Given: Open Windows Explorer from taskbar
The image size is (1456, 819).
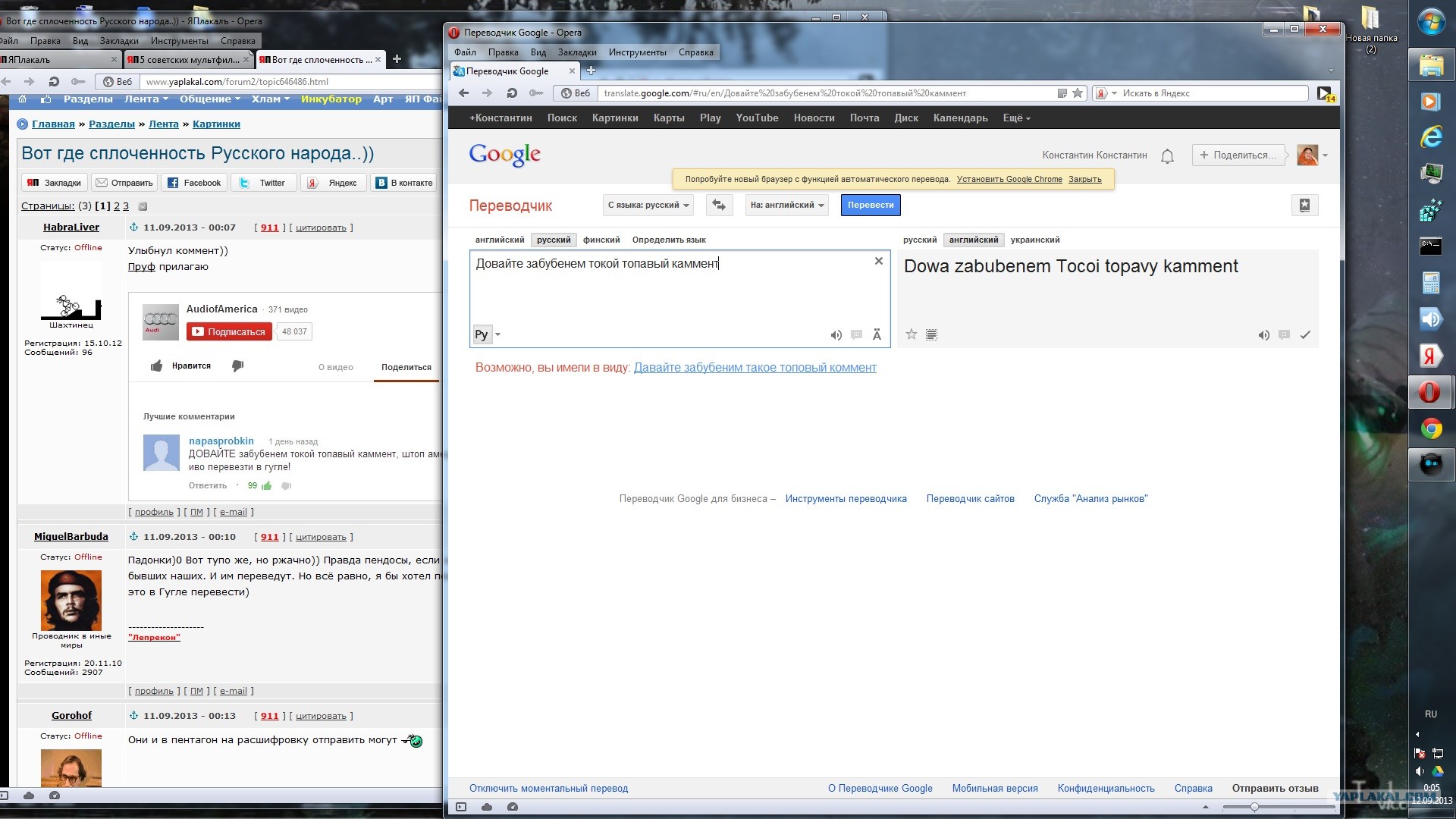Looking at the screenshot, I should click(x=1431, y=66).
